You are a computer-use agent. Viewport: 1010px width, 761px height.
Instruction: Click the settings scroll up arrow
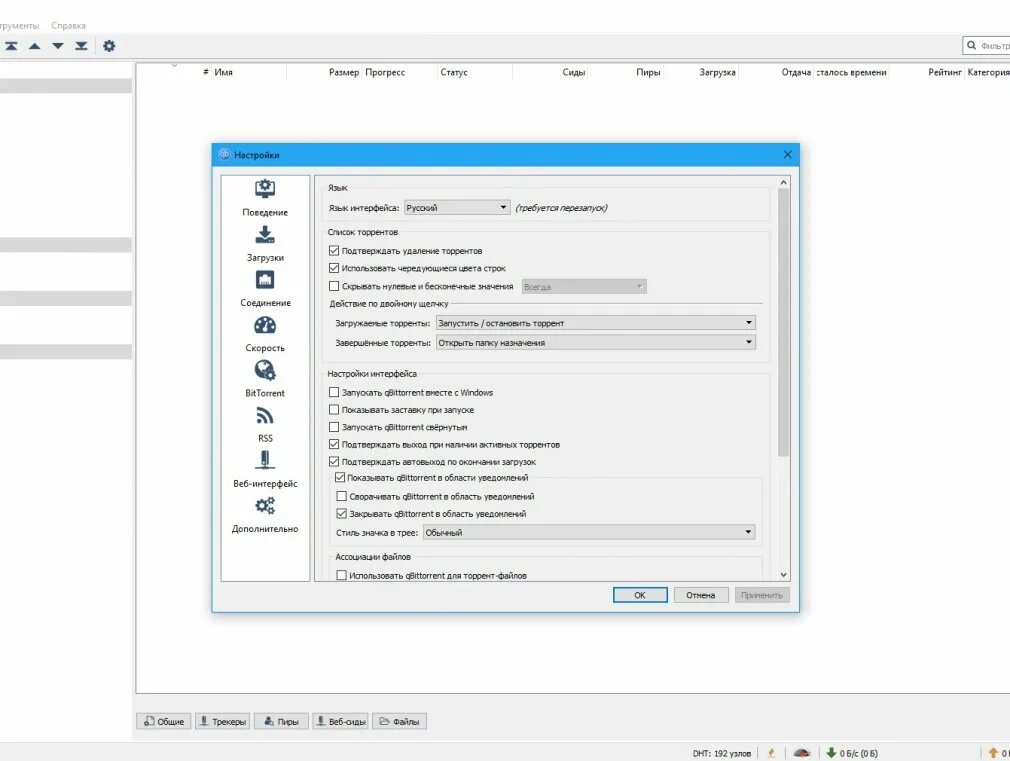click(x=783, y=182)
